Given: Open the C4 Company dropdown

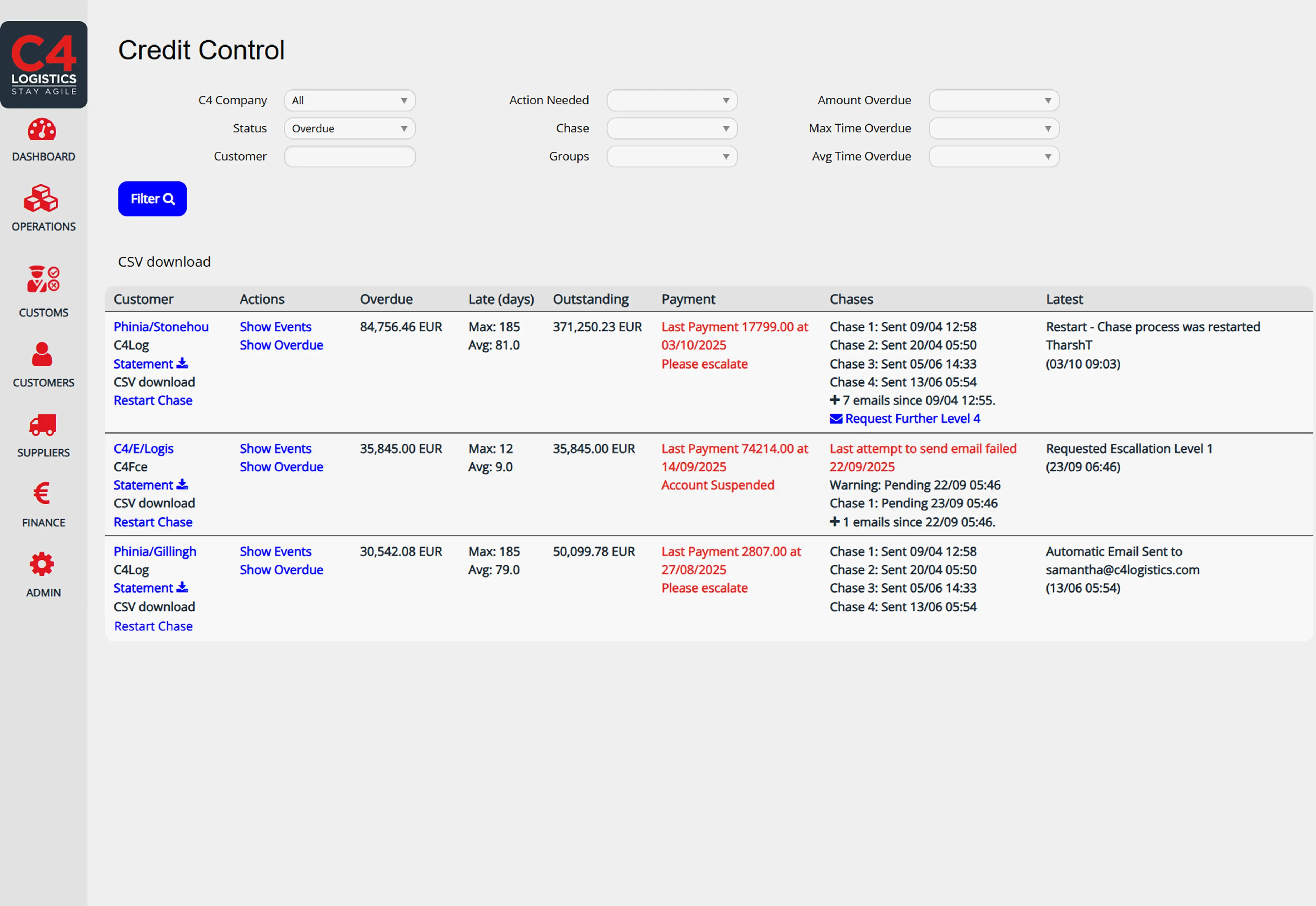Looking at the screenshot, I should tap(350, 101).
